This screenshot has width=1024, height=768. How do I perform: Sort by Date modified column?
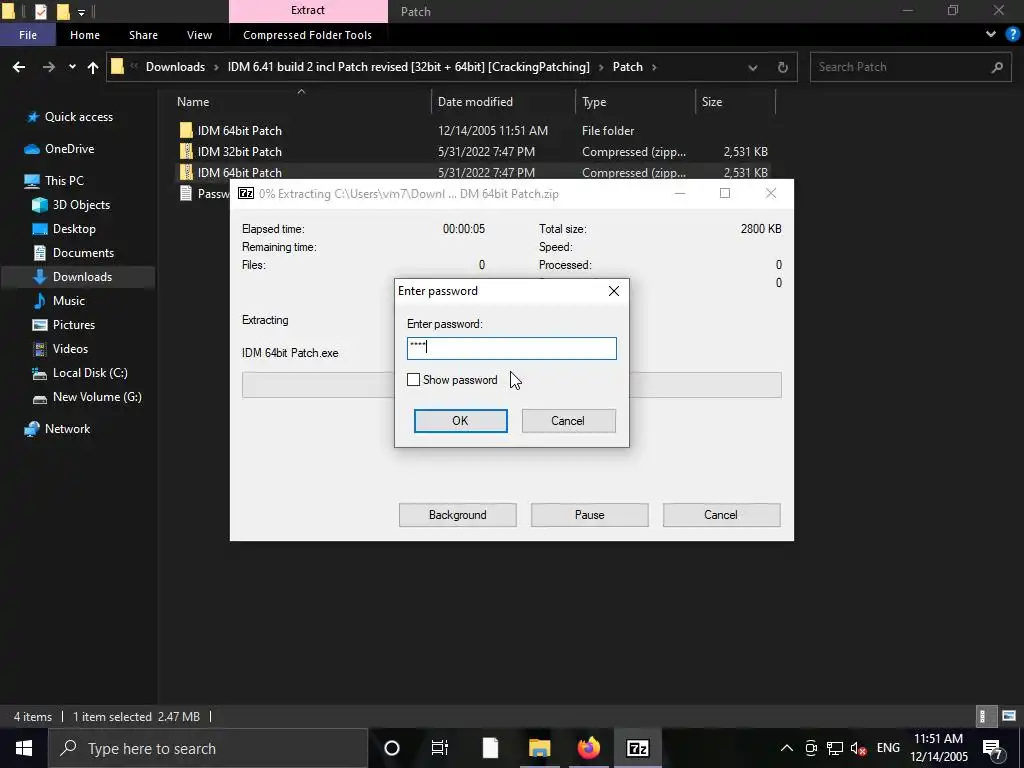tap(475, 102)
